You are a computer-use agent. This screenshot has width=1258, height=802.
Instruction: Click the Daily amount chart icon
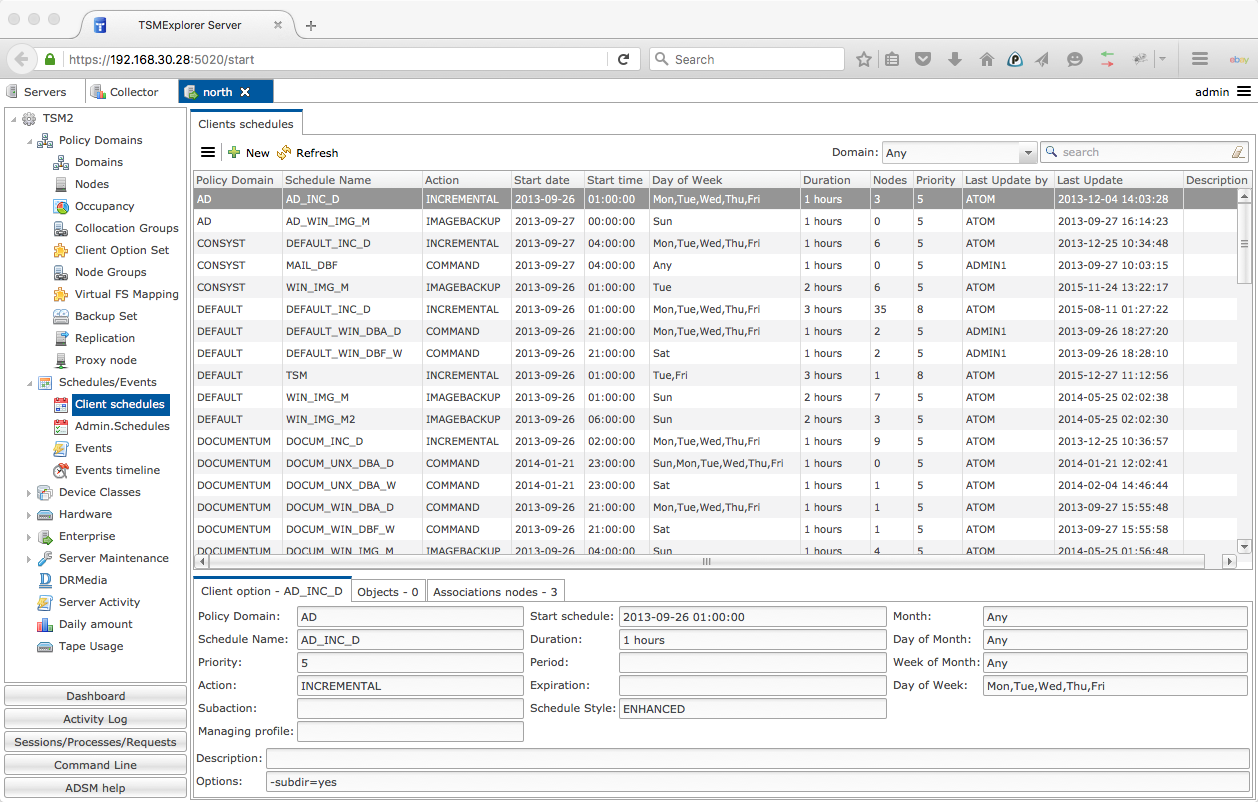tap(44, 624)
